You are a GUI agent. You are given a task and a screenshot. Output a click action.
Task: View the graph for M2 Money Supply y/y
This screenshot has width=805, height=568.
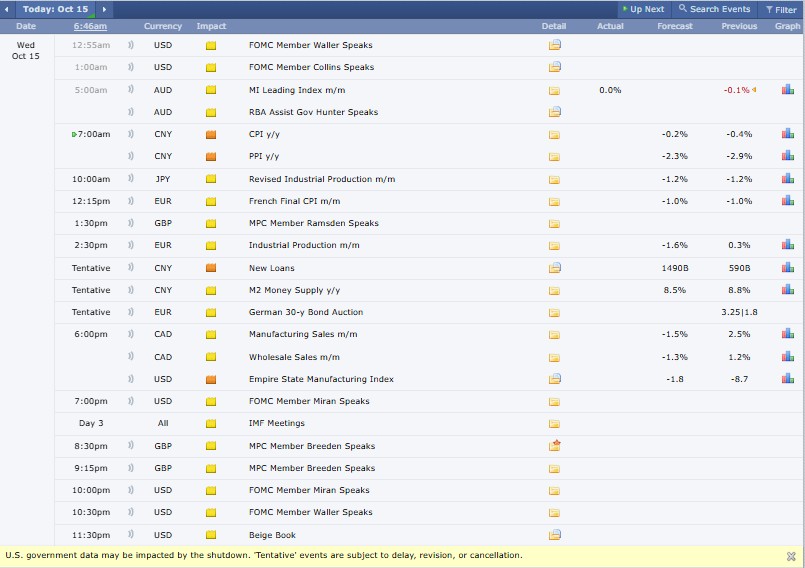tap(788, 290)
